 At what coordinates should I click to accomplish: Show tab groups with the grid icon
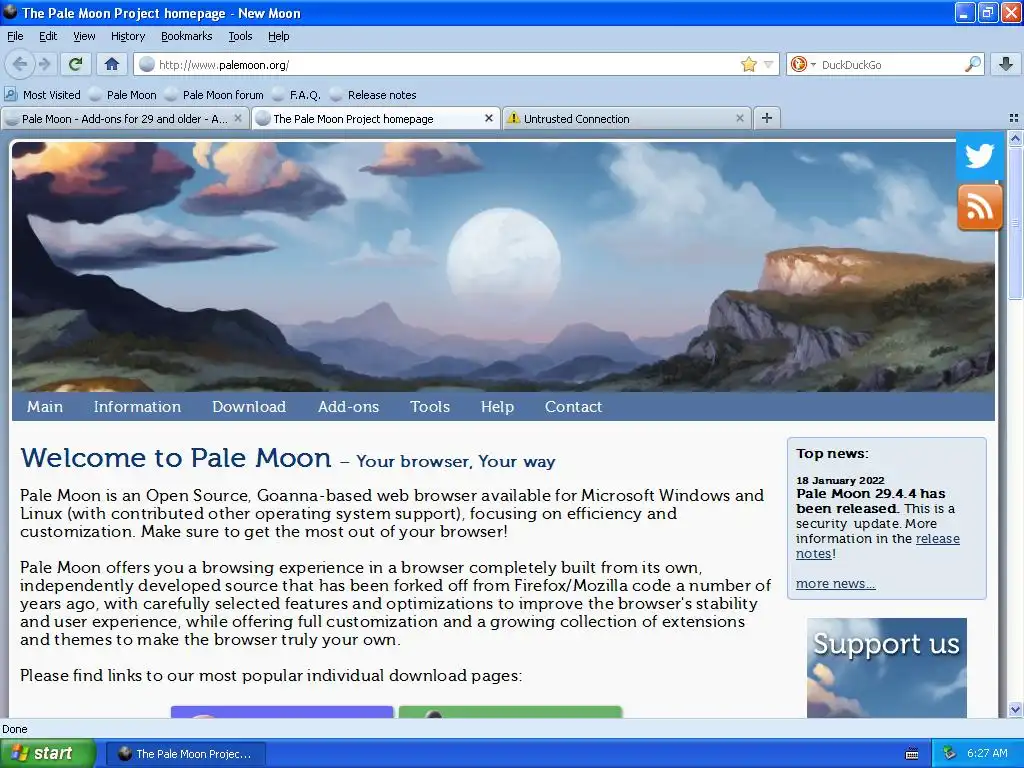1014,118
